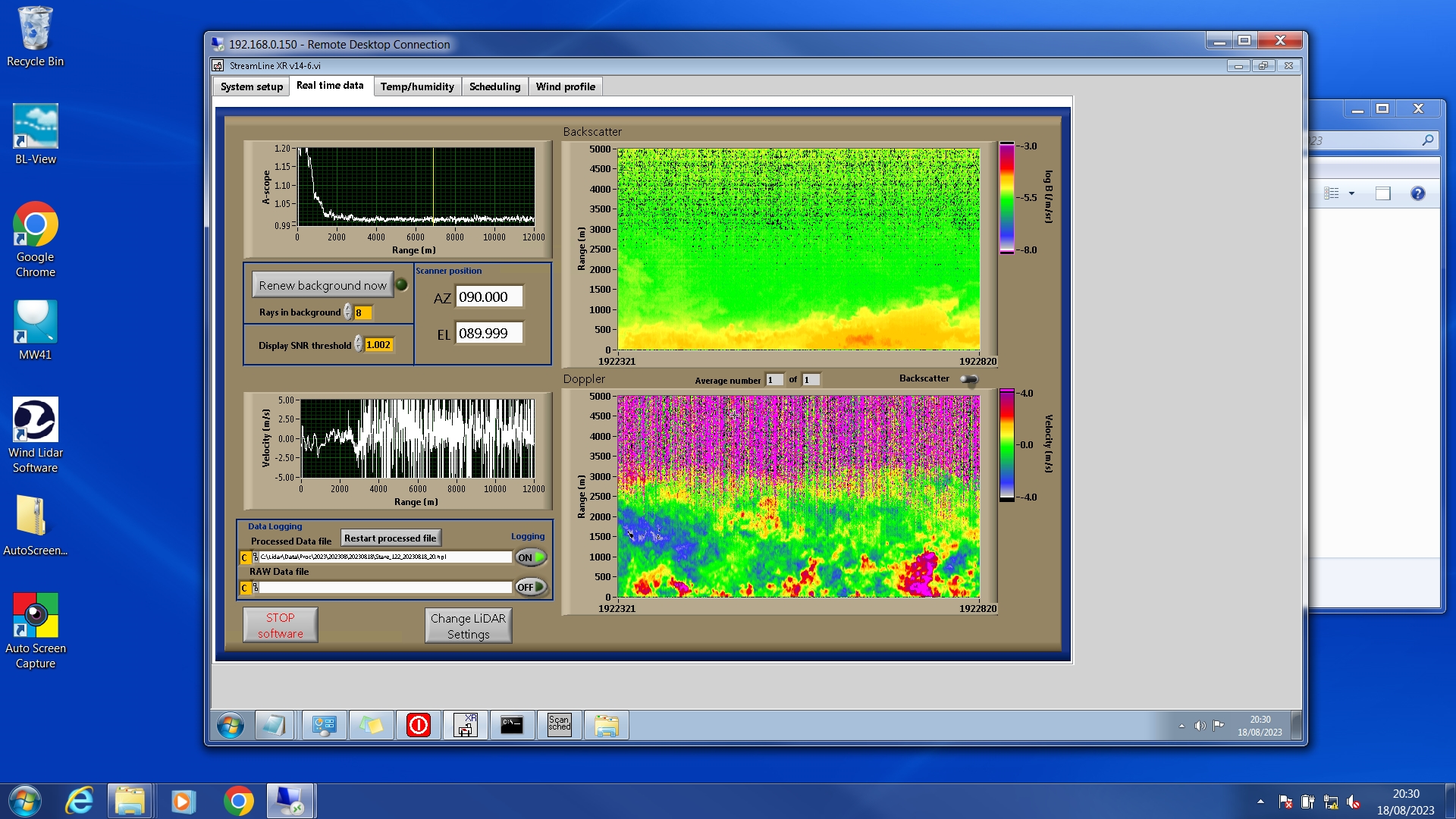Screen dimensions: 1456x819
Task: Click sticky notes icon in remote taskbar
Action: (x=371, y=726)
